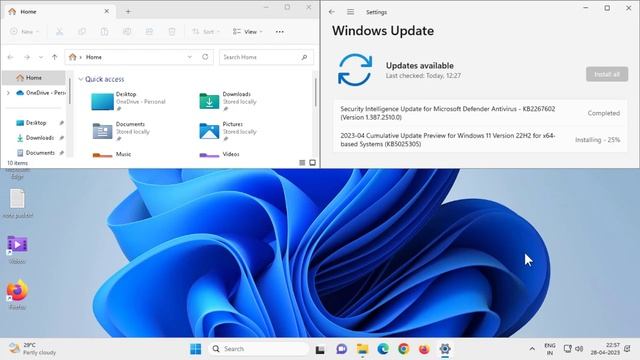Open the clock and date flyout
640x360 pixels.
coord(605,349)
